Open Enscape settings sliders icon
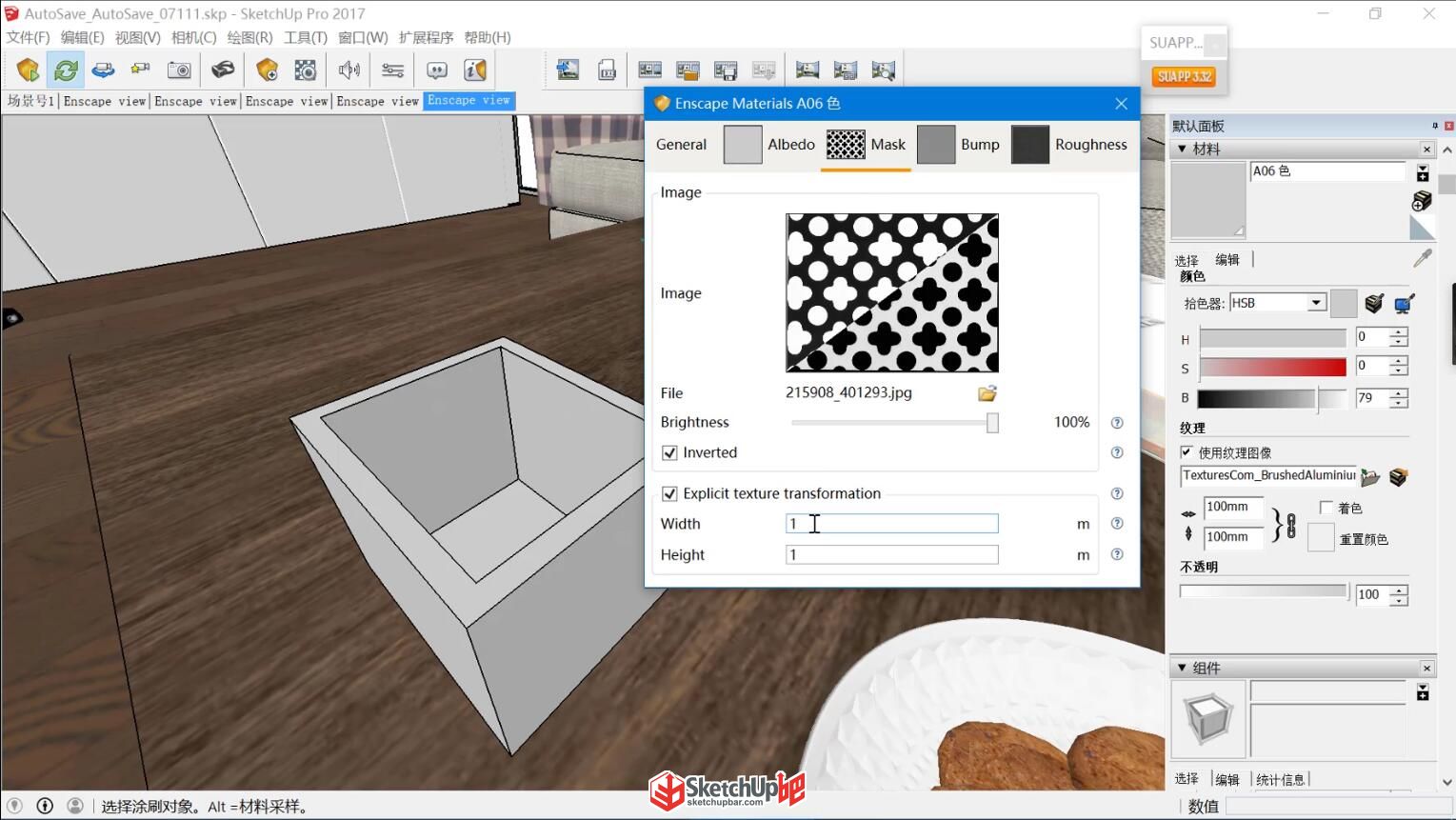1456x820 pixels. coord(392,70)
